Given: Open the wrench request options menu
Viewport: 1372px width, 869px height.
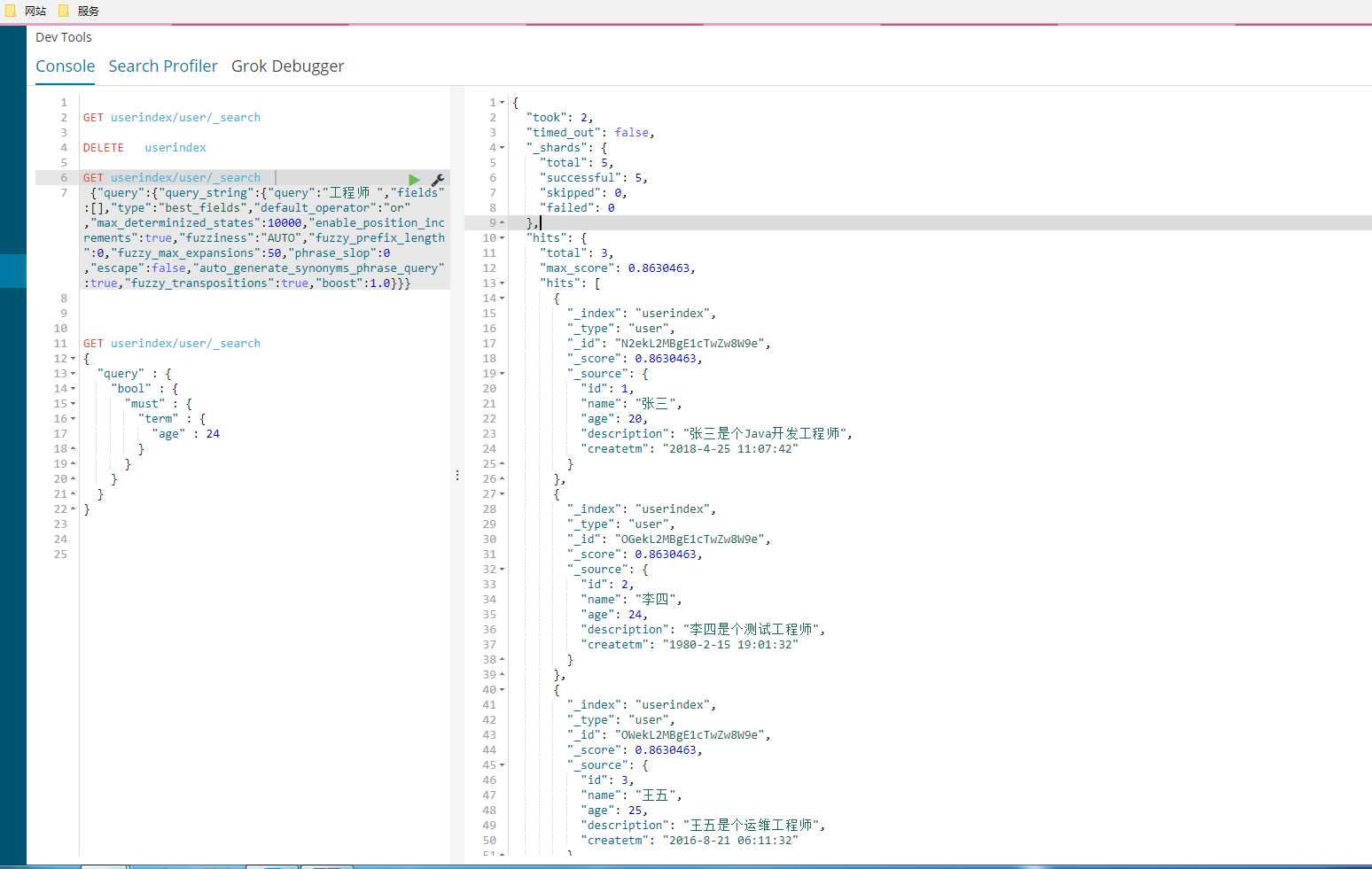Looking at the screenshot, I should [x=437, y=179].
